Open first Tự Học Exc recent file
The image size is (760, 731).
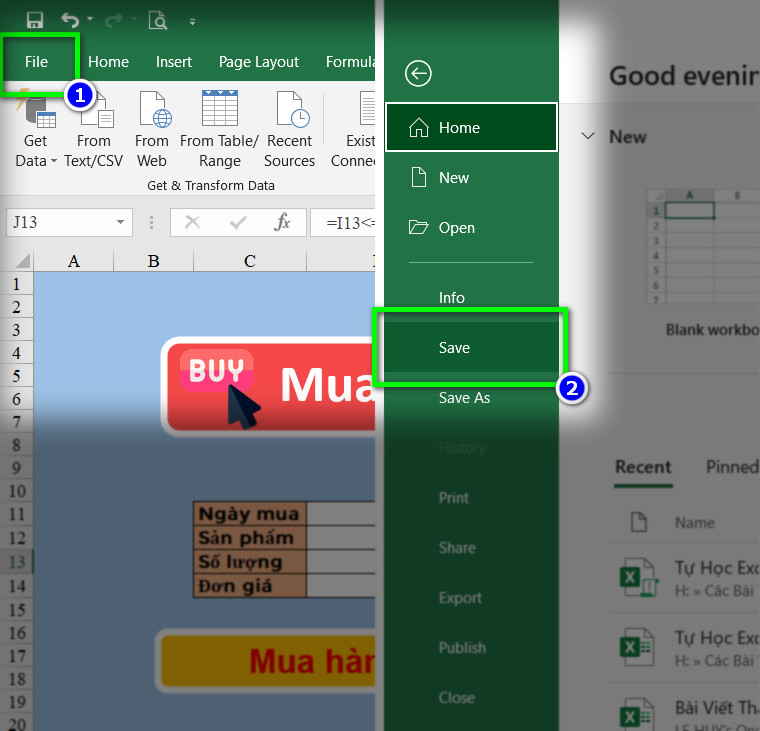[x=684, y=578]
